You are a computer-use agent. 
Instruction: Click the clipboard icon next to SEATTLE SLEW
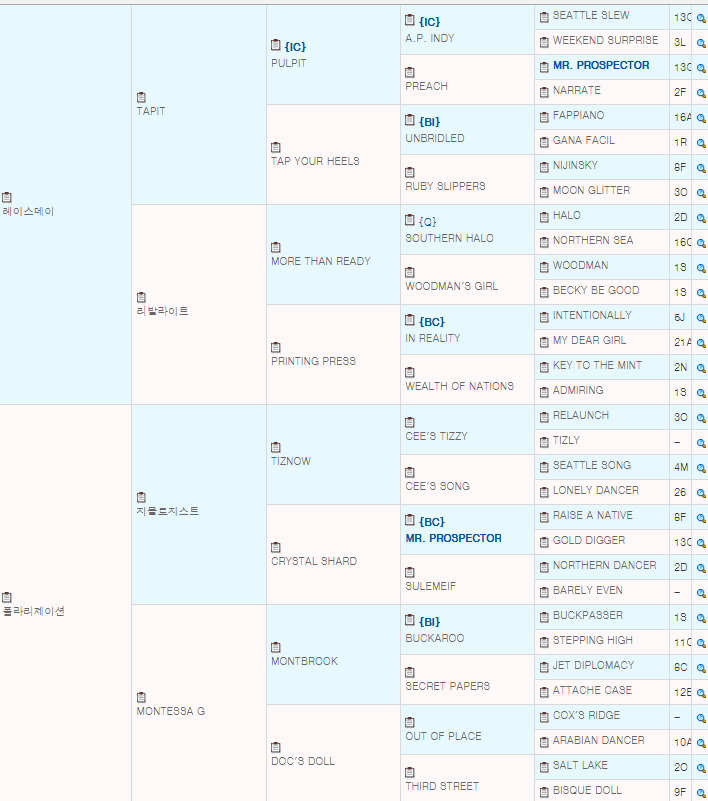click(x=544, y=16)
